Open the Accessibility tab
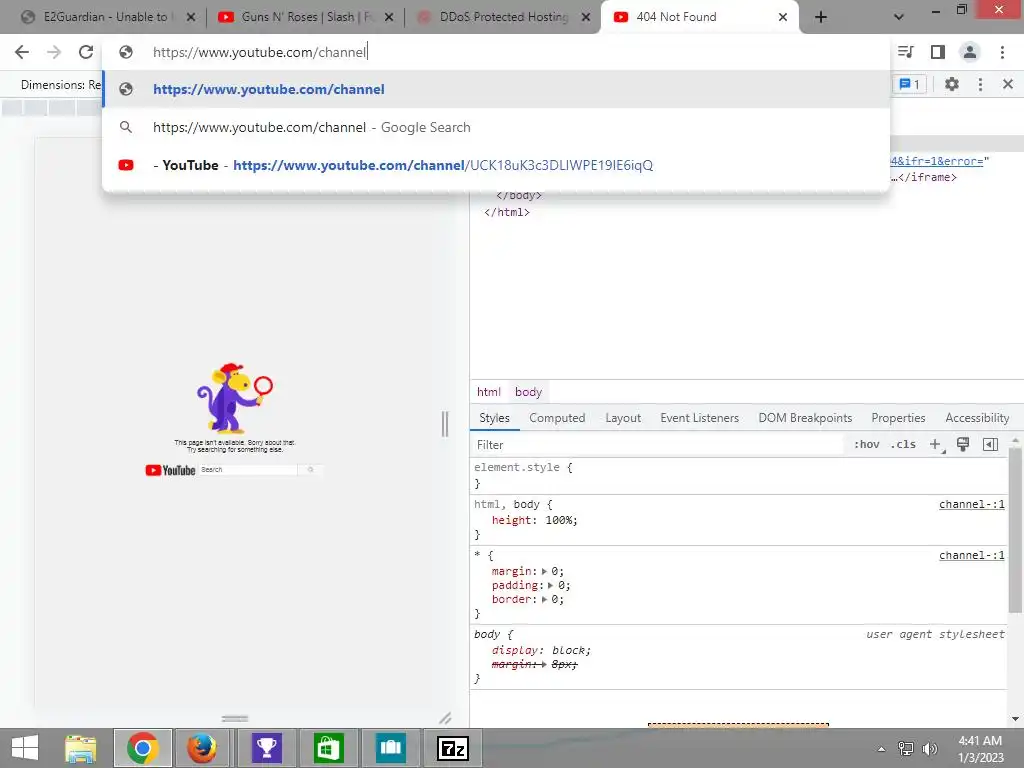 [x=977, y=418]
